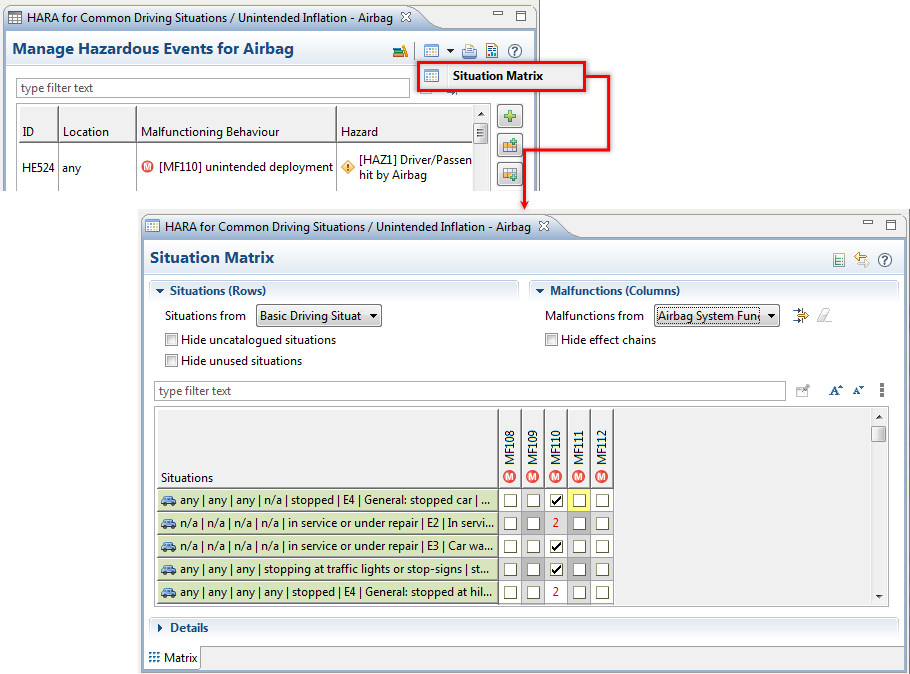
Task: Check the Hide effect chains option
Action: 552,340
